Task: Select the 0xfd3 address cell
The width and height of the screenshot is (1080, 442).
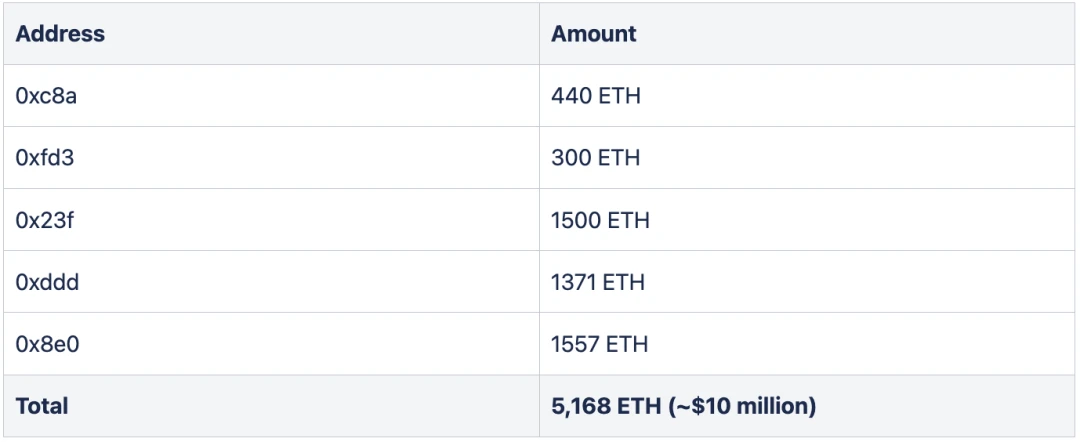Action: pyautogui.click(x=46, y=158)
